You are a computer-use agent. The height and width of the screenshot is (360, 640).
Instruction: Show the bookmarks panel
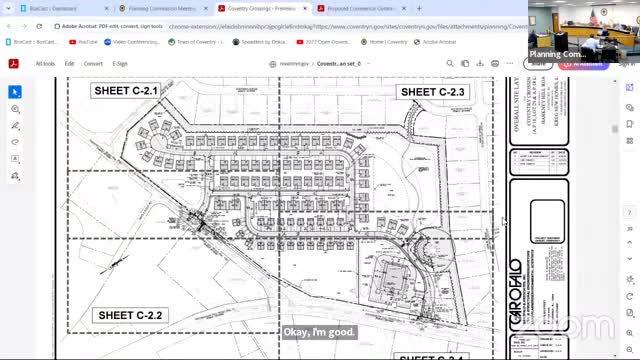coord(629,124)
